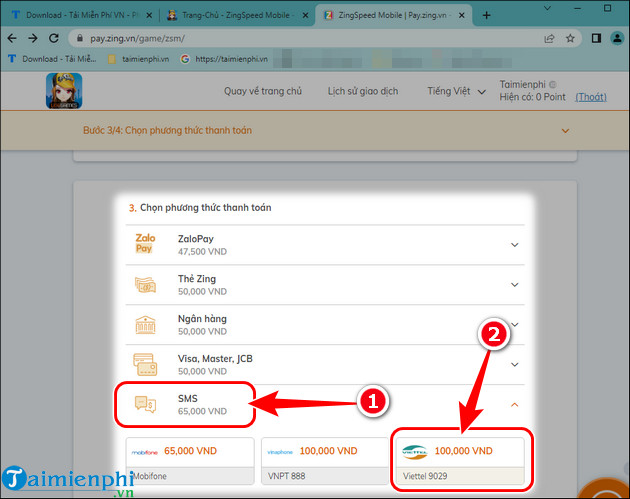Select Mobifone 65,000 VND option
This screenshot has width=630, height=499.
point(190,461)
